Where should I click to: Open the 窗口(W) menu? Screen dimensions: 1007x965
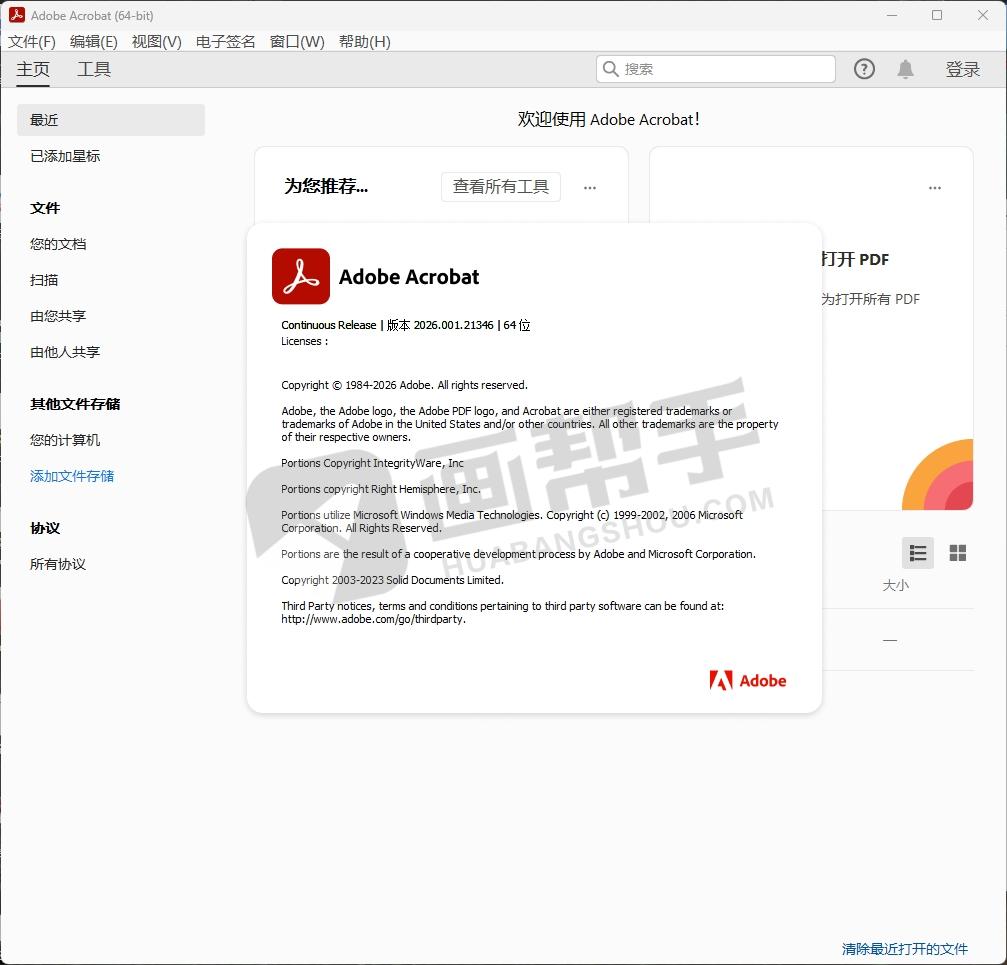click(x=297, y=42)
